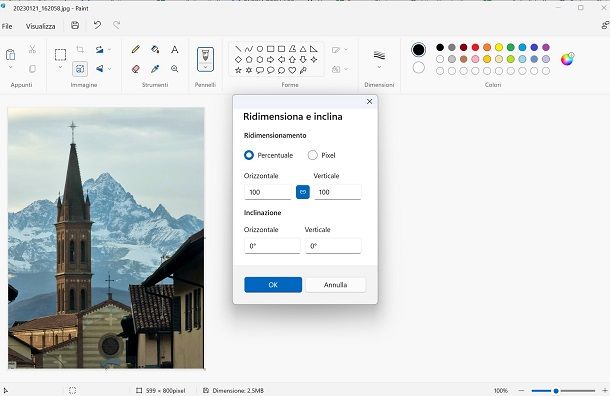Choose the Text tool
The image size is (610, 396).
[x=175, y=49]
